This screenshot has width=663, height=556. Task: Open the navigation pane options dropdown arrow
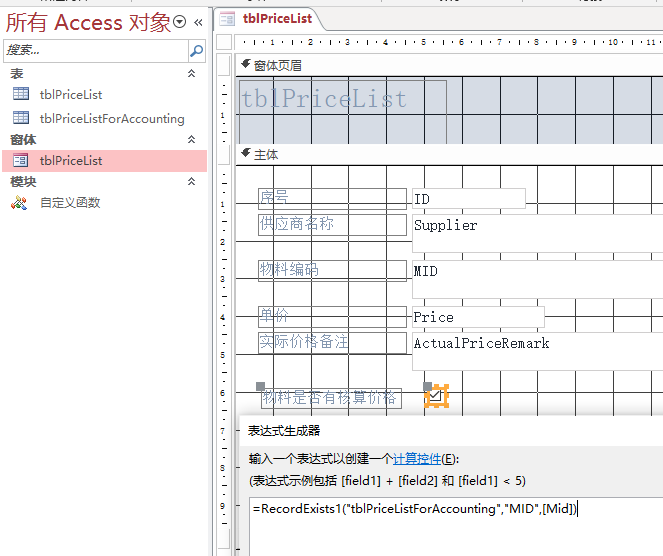click(x=180, y=22)
